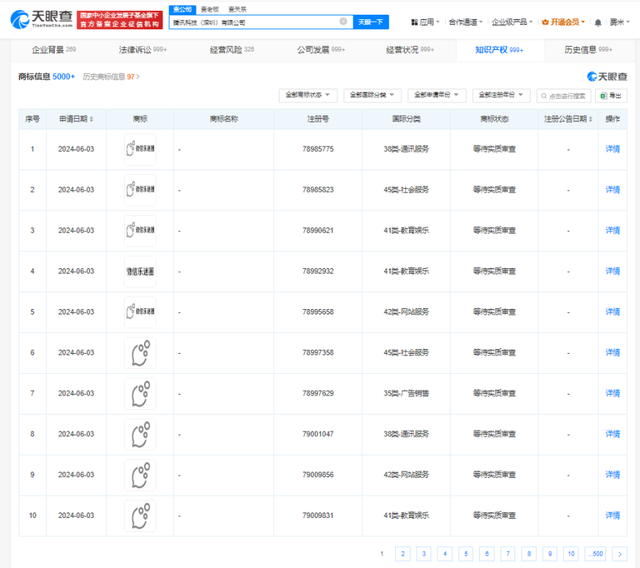Open the 合作通道 dropdown menu
Screen dimensions: 640x568
pyautogui.click(x=465, y=22)
